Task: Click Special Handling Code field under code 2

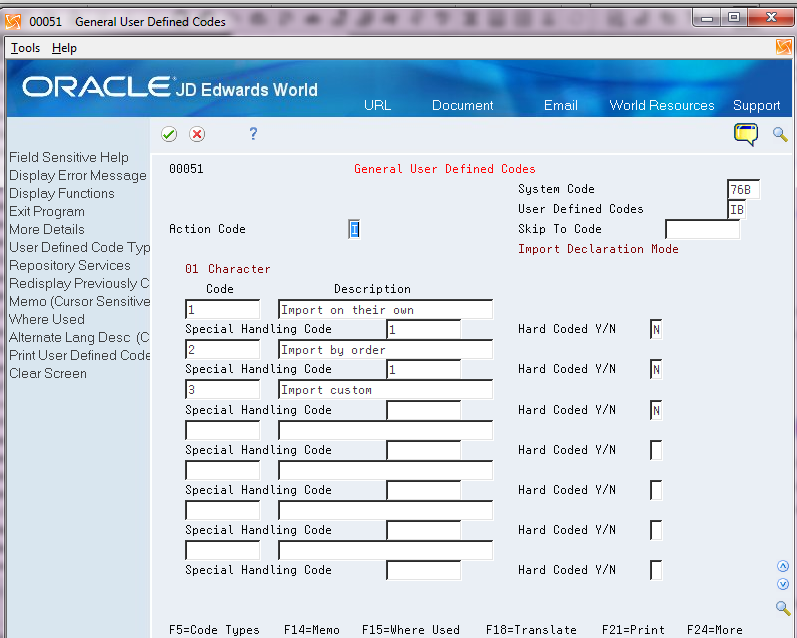Action: coord(423,370)
